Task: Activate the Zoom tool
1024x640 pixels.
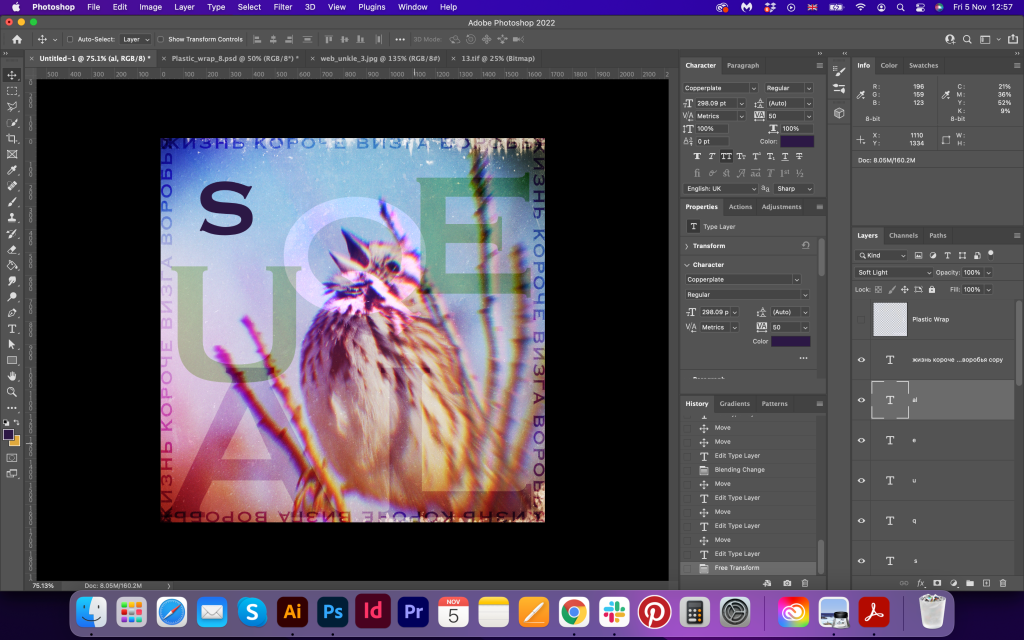Action: click(12, 391)
